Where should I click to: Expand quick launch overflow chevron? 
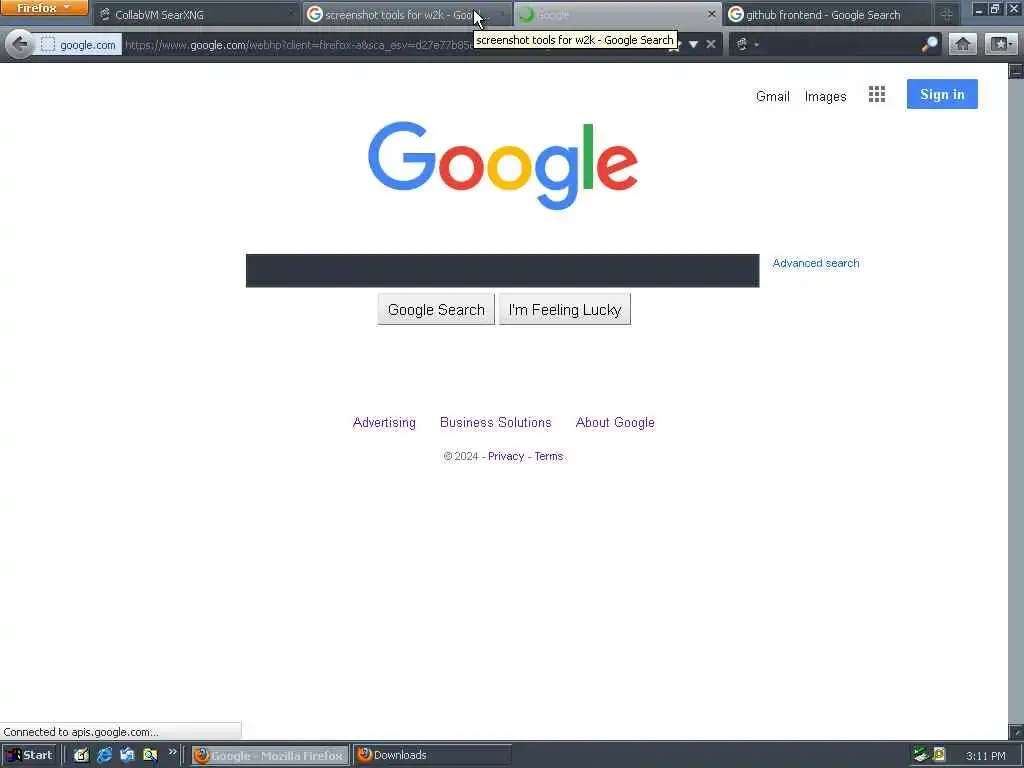click(x=172, y=752)
